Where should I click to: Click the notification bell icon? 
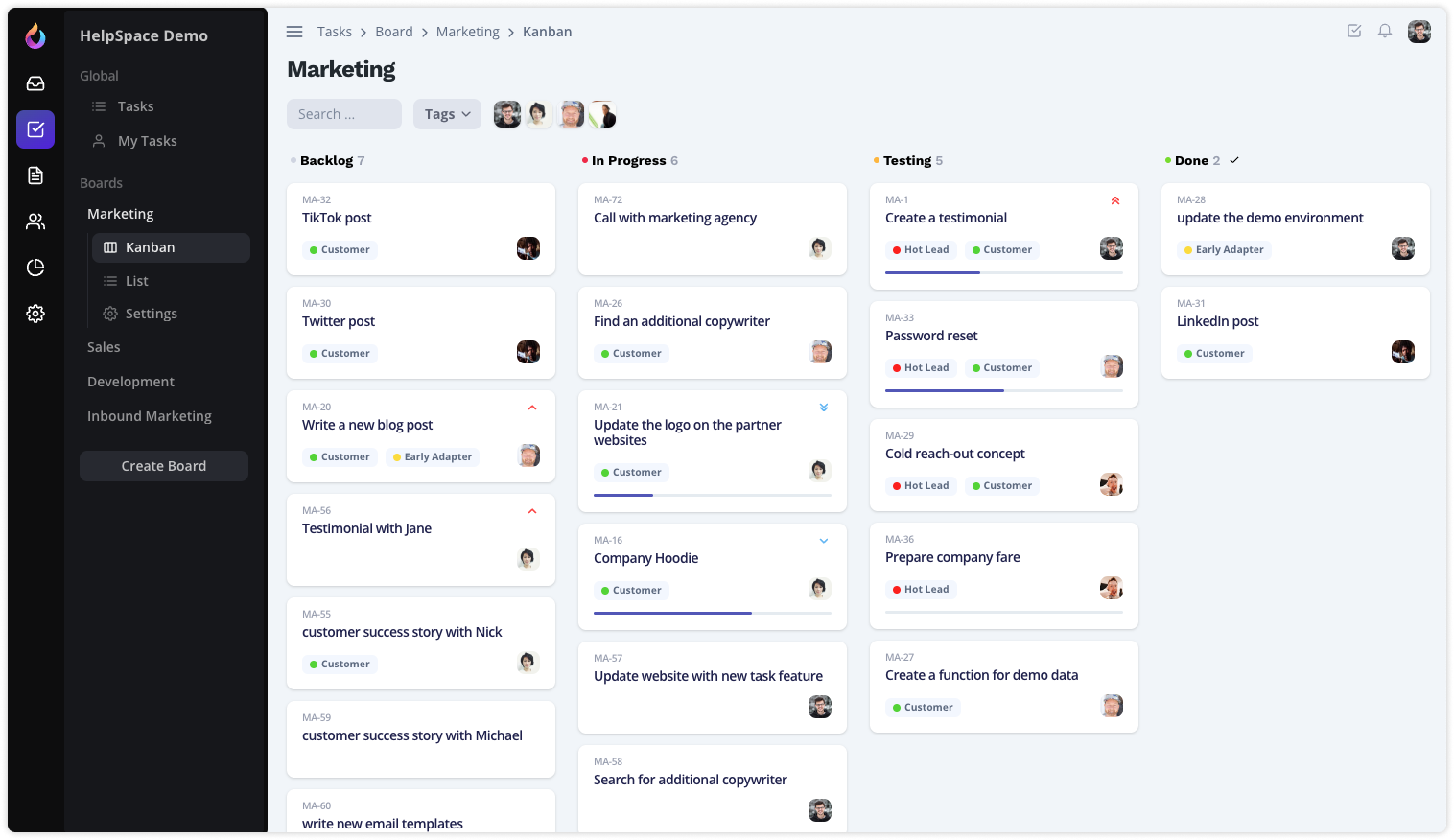pos(1385,32)
